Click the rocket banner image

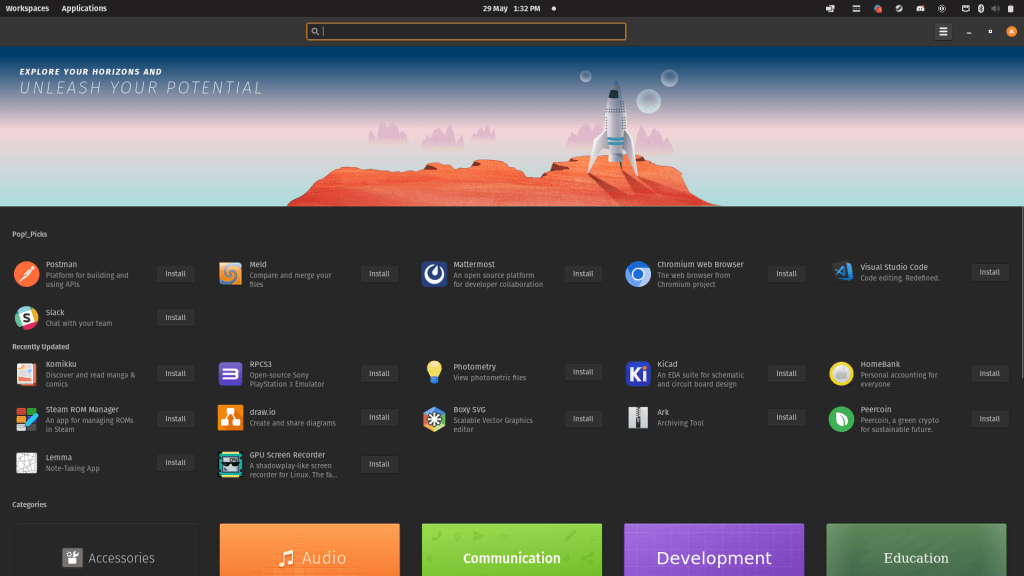click(x=512, y=127)
